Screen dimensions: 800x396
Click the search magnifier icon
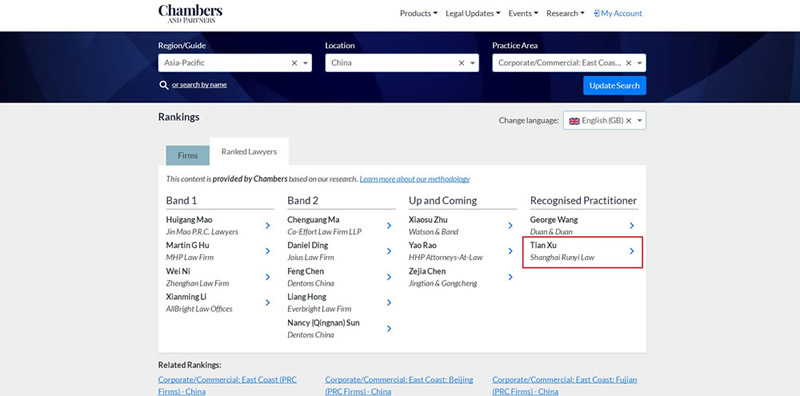tap(164, 85)
